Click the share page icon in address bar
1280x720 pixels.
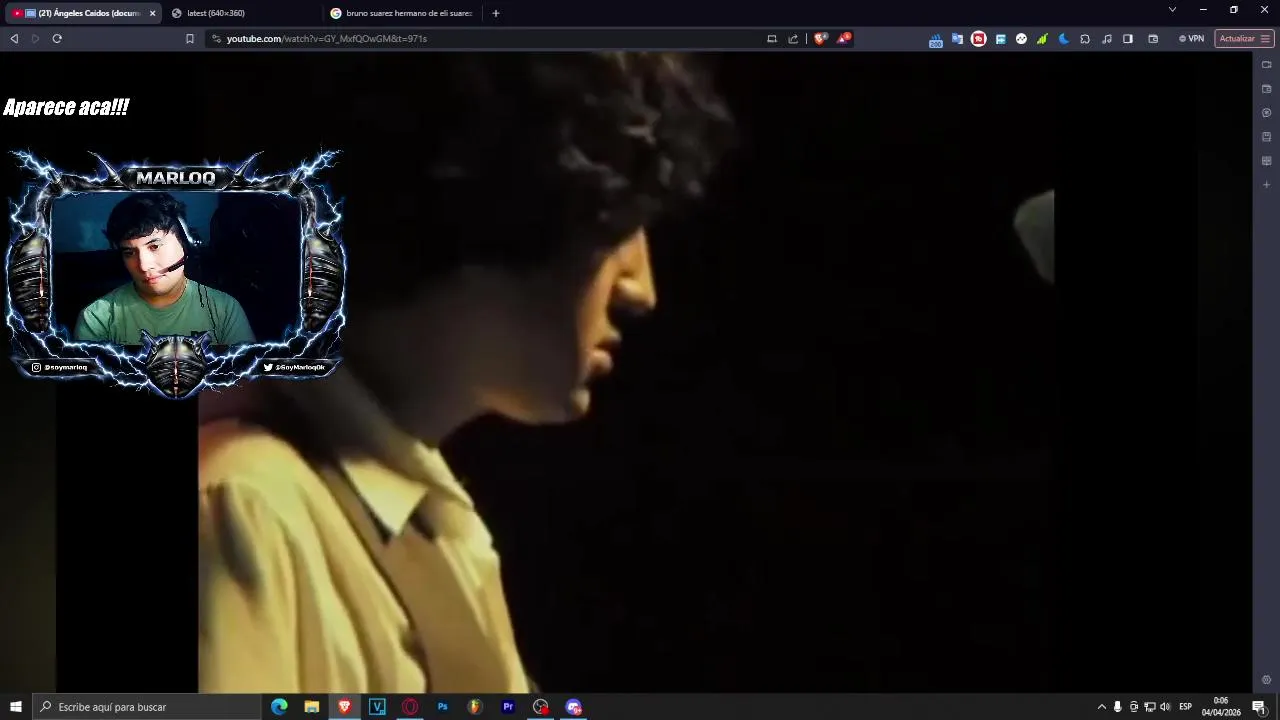coord(793,39)
